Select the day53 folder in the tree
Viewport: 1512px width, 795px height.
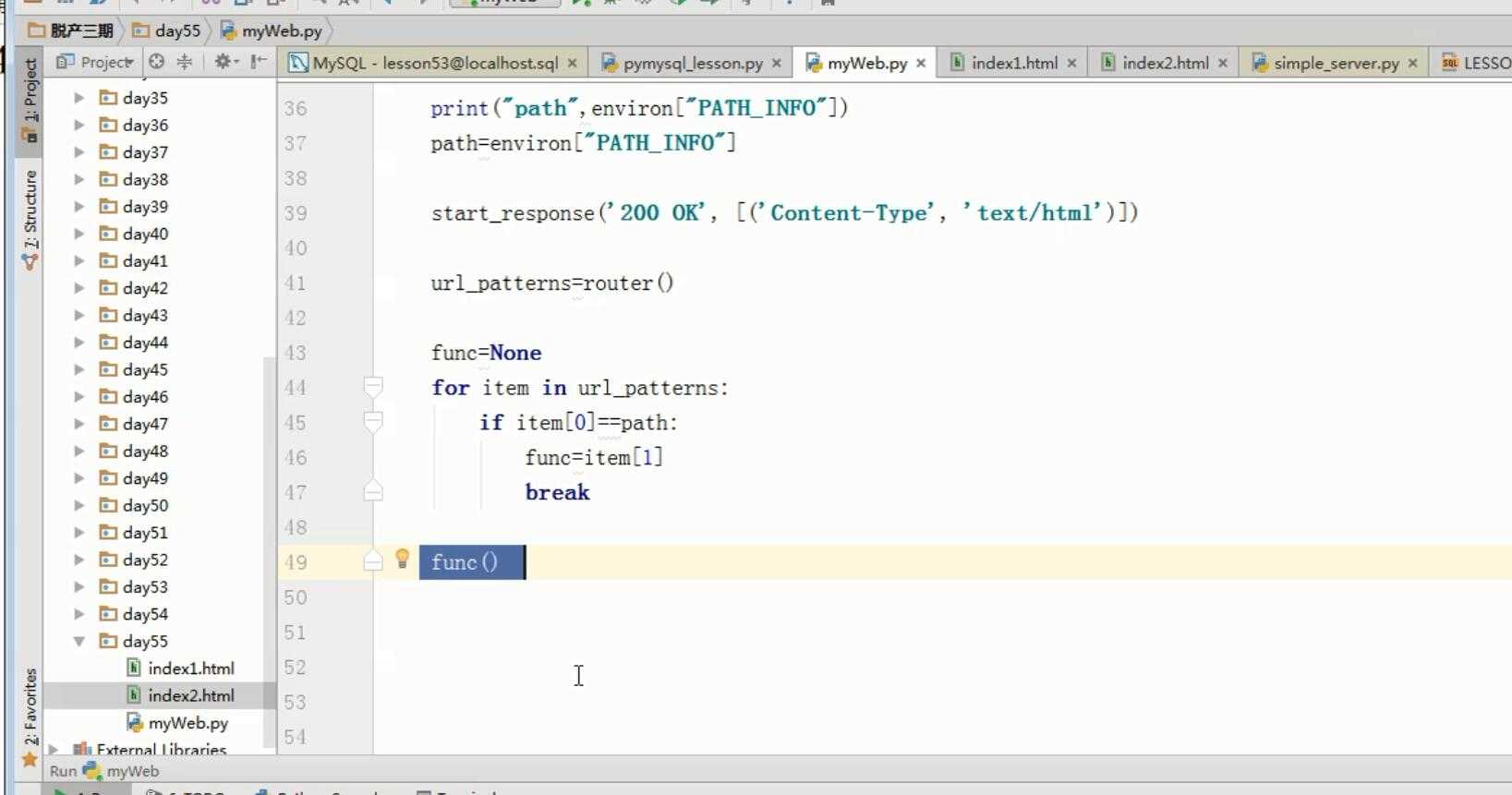point(145,587)
